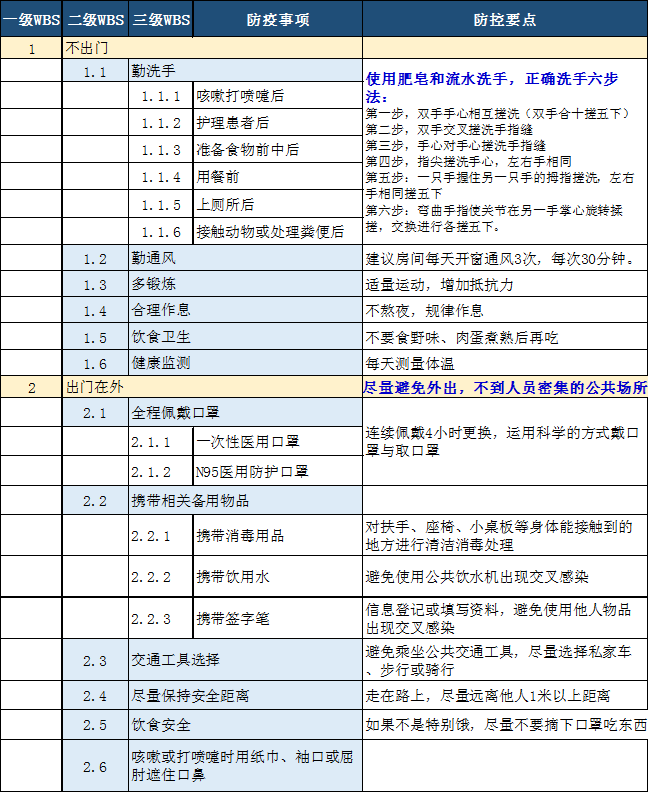Select the 健康监测 cell
The width and height of the screenshot is (649, 793).
point(246,363)
